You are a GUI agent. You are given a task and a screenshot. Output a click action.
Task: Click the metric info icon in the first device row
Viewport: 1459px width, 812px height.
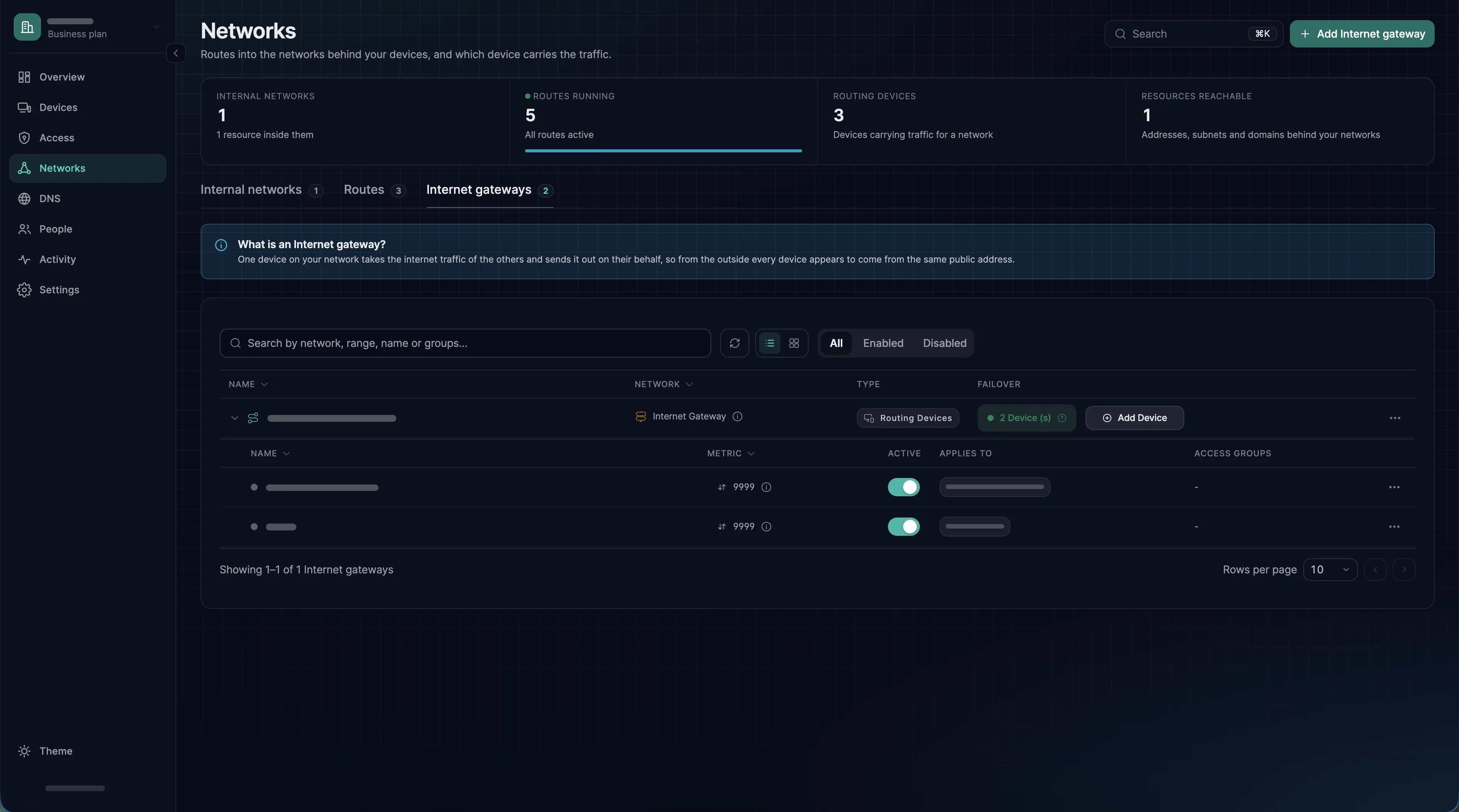coord(766,487)
